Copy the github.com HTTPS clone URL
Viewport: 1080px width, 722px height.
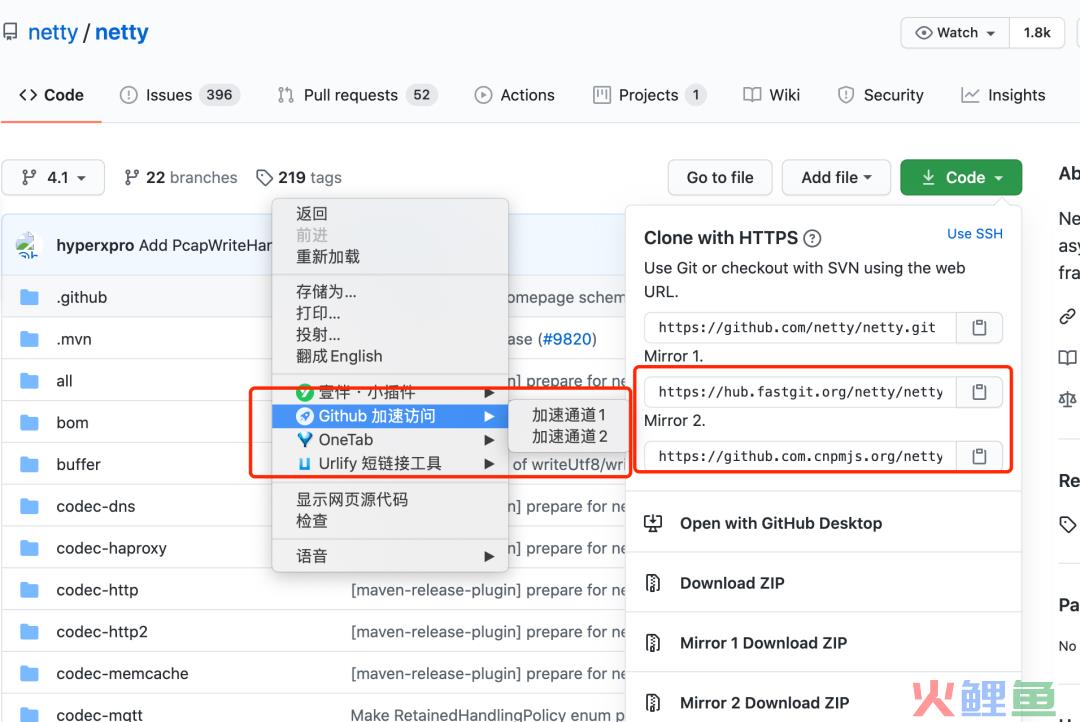click(x=979, y=327)
